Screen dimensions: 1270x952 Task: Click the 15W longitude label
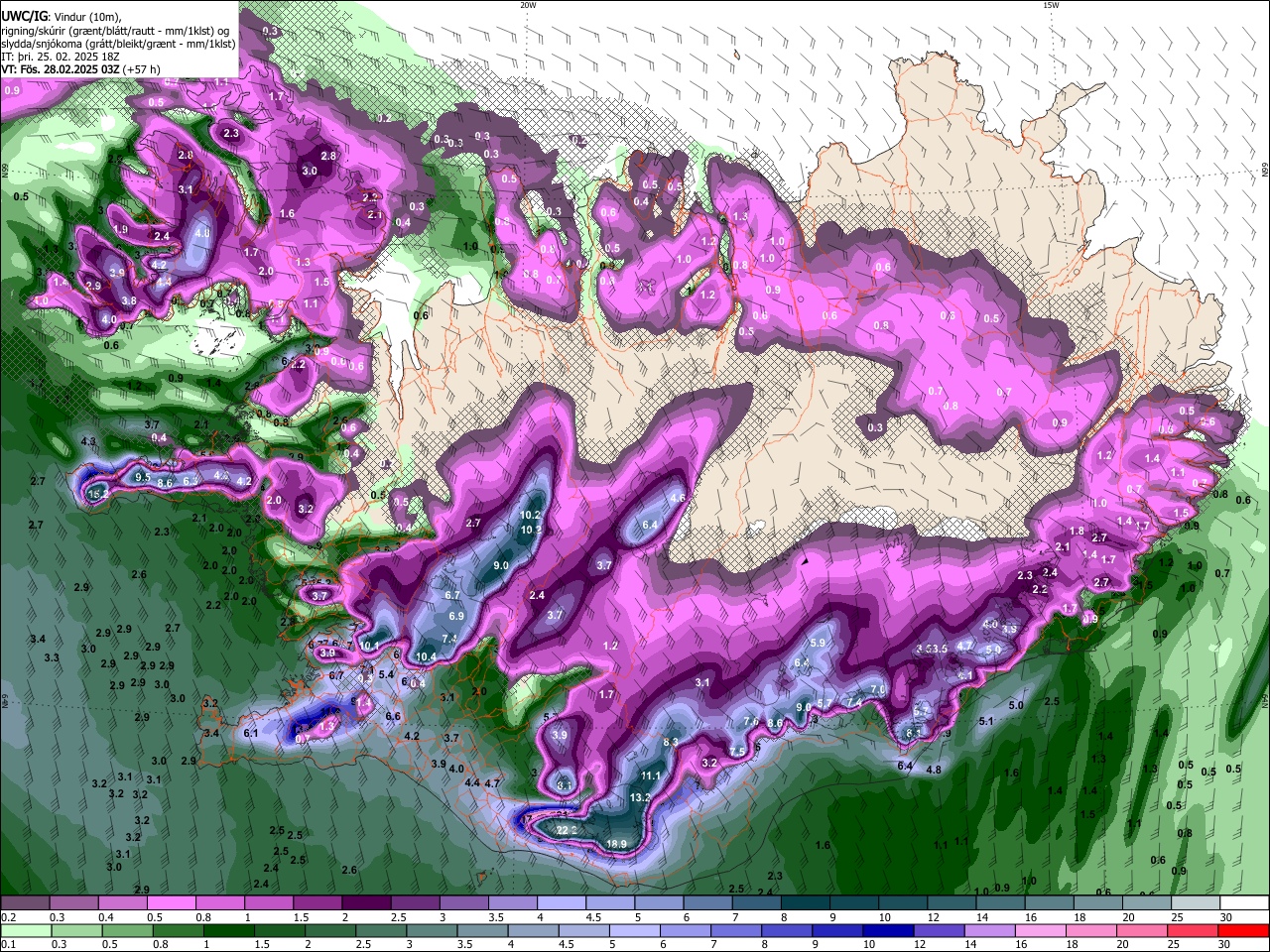pos(1051,5)
